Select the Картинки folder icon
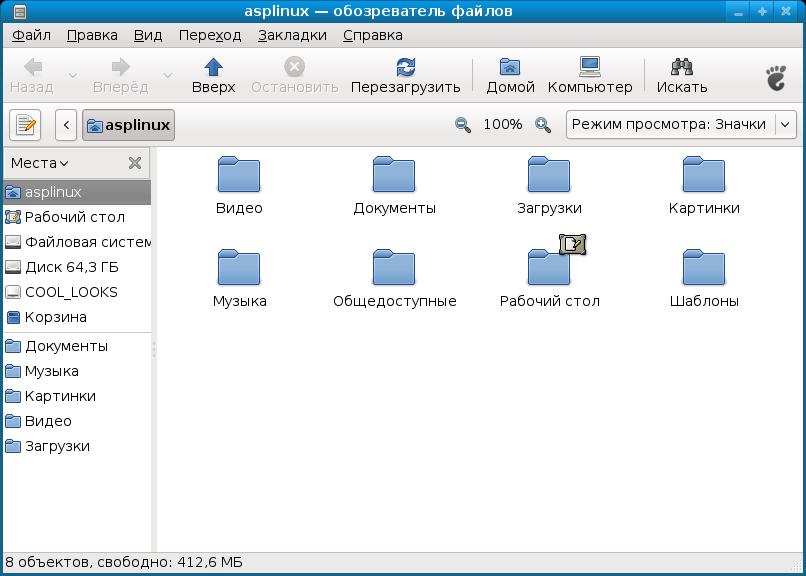This screenshot has height=576, width=806. (x=704, y=175)
